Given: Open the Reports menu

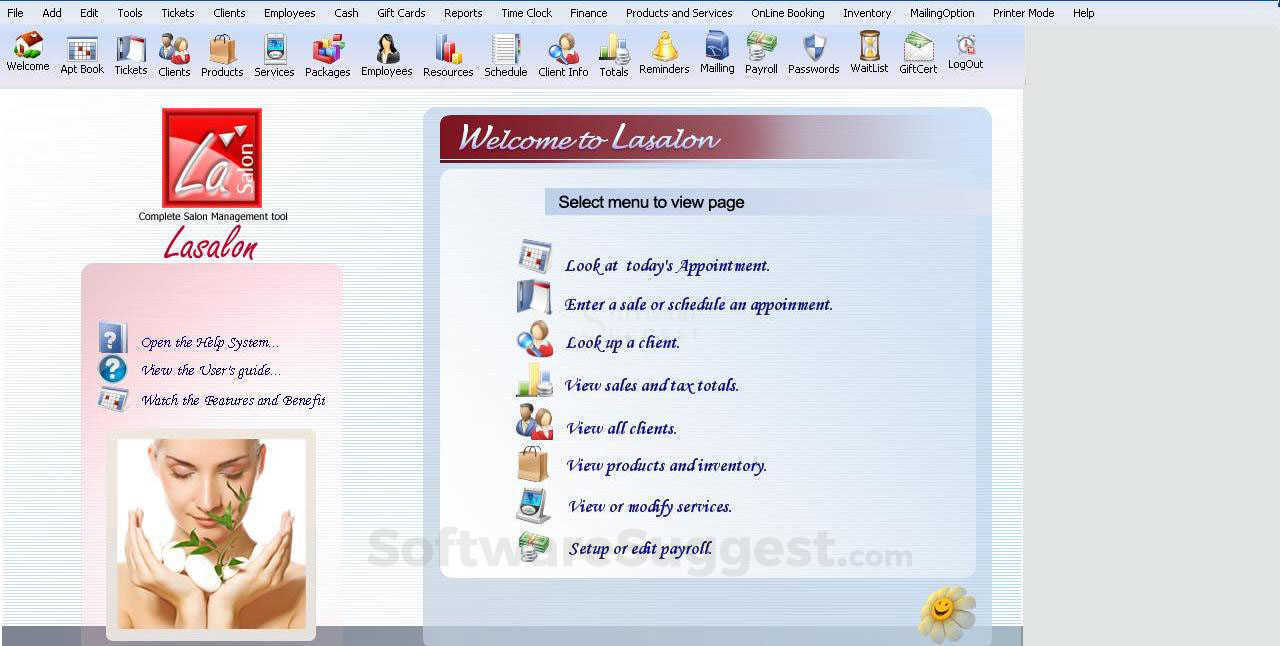Looking at the screenshot, I should 462,13.
